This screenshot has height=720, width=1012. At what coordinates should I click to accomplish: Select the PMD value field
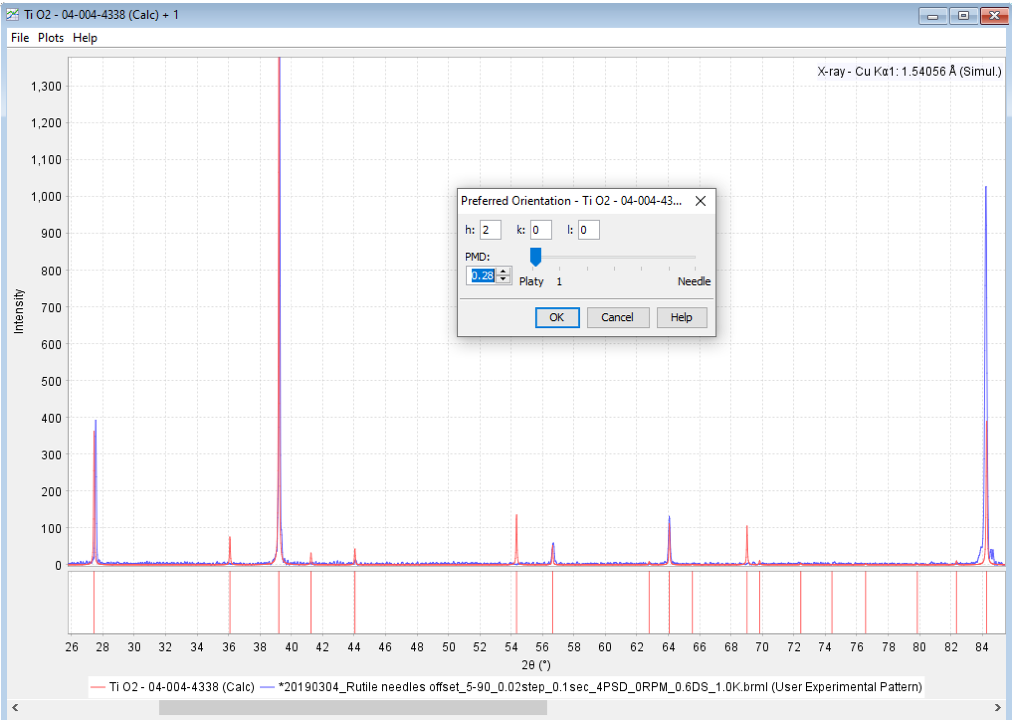coord(483,275)
